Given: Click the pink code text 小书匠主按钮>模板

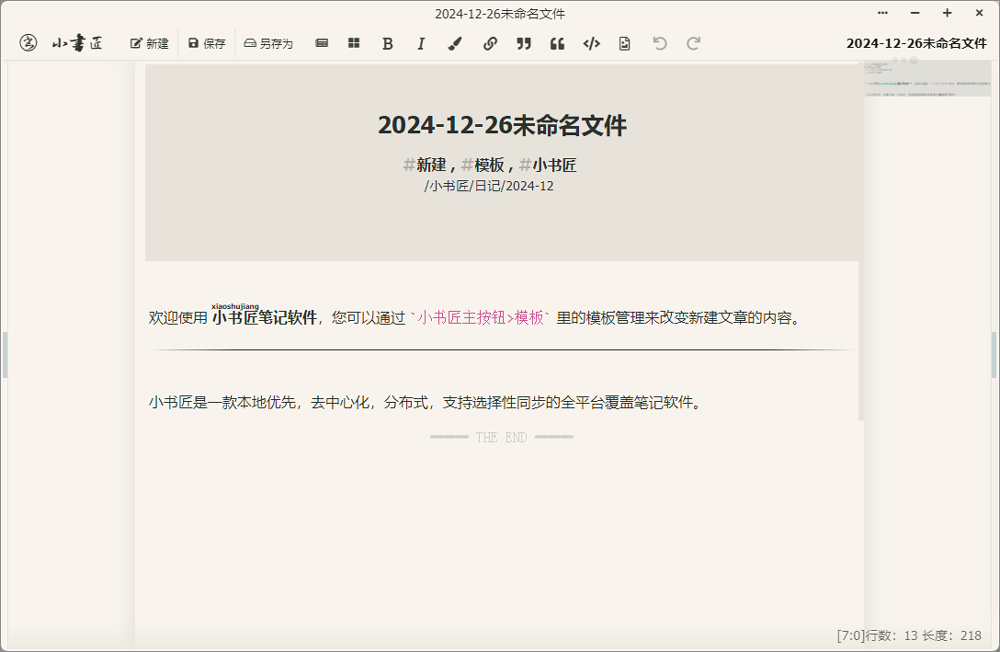Looking at the screenshot, I should [x=480, y=318].
